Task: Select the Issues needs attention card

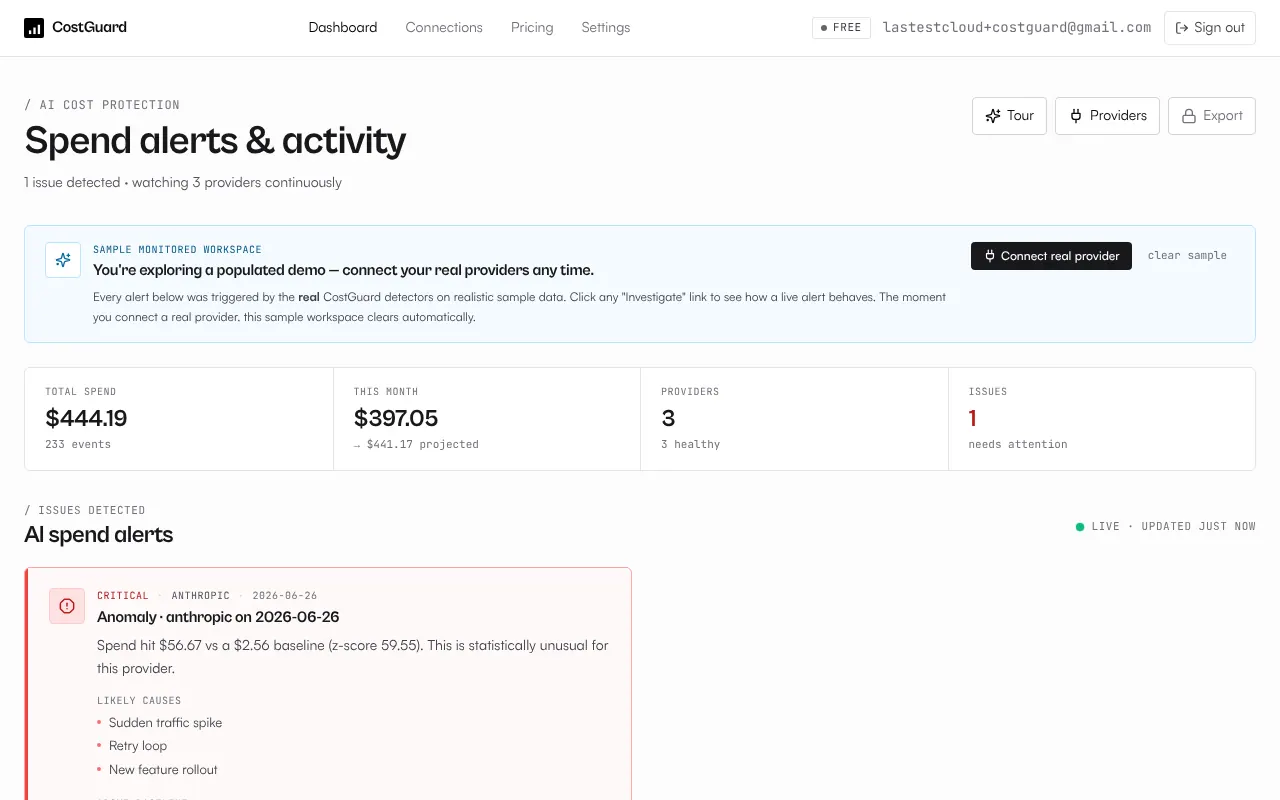Action: click(1102, 419)
